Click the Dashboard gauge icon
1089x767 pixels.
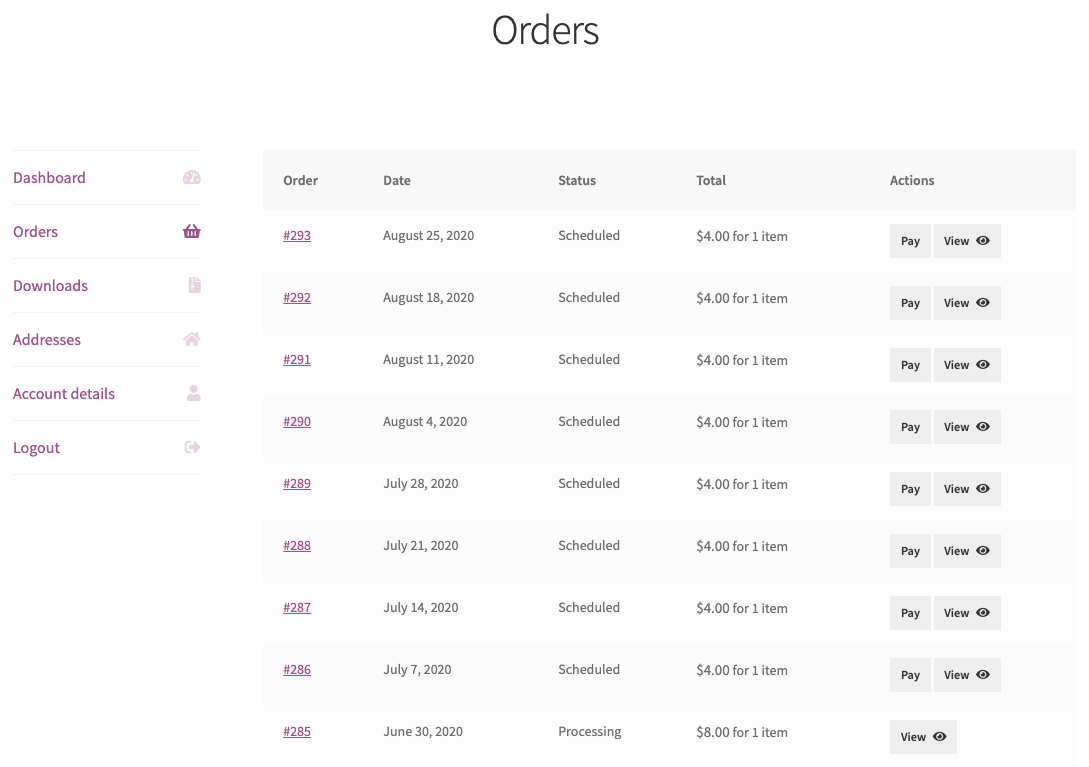click(x=192, y=178)
